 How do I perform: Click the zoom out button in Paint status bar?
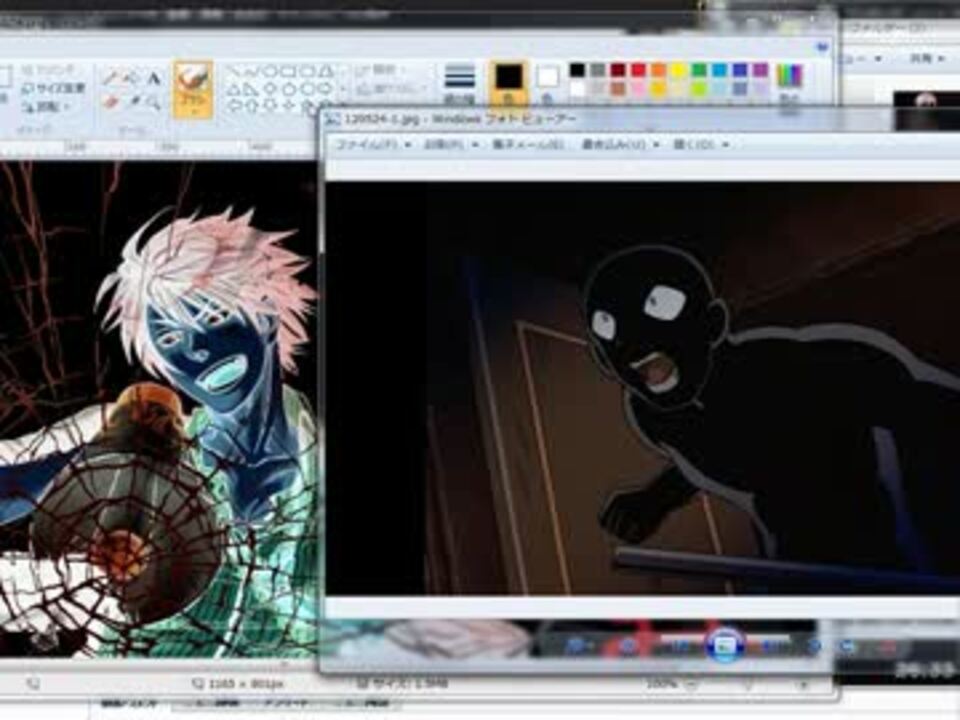coord(691,684)
